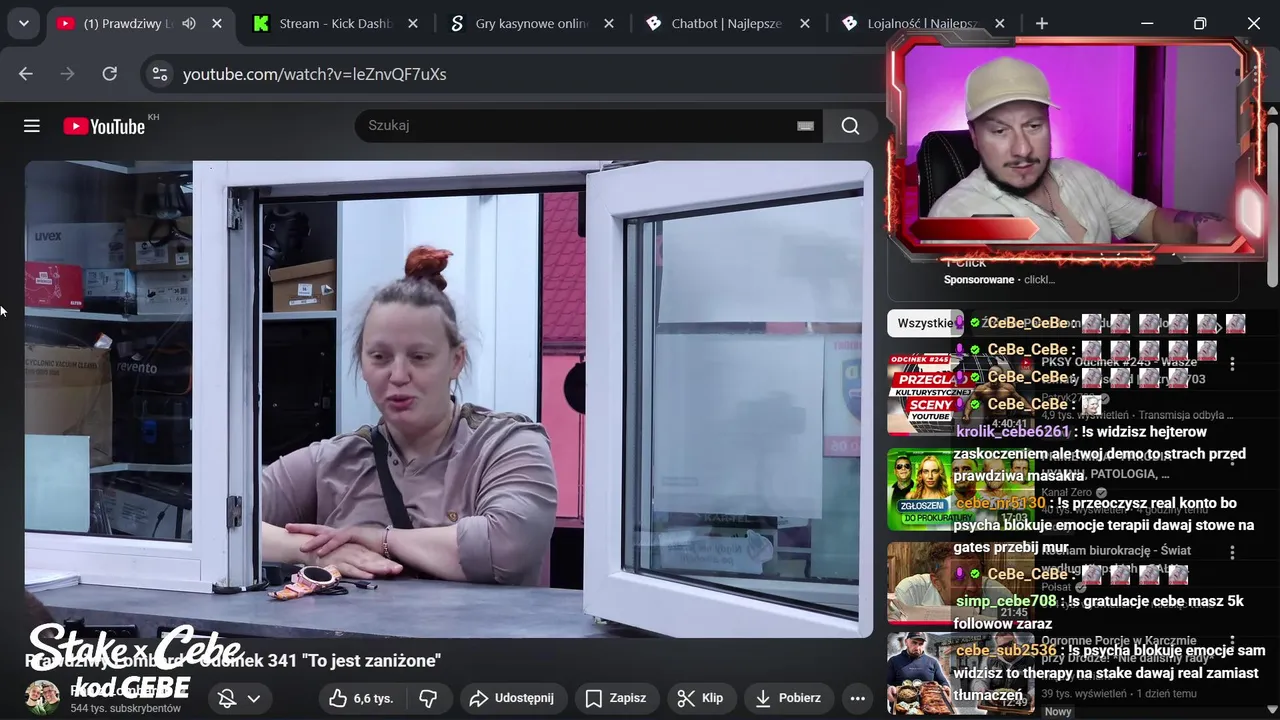This screenshot has height=720, width=1280.
Task: Select chat username simp_cebe708
Action: click(x=1006, y=601)
